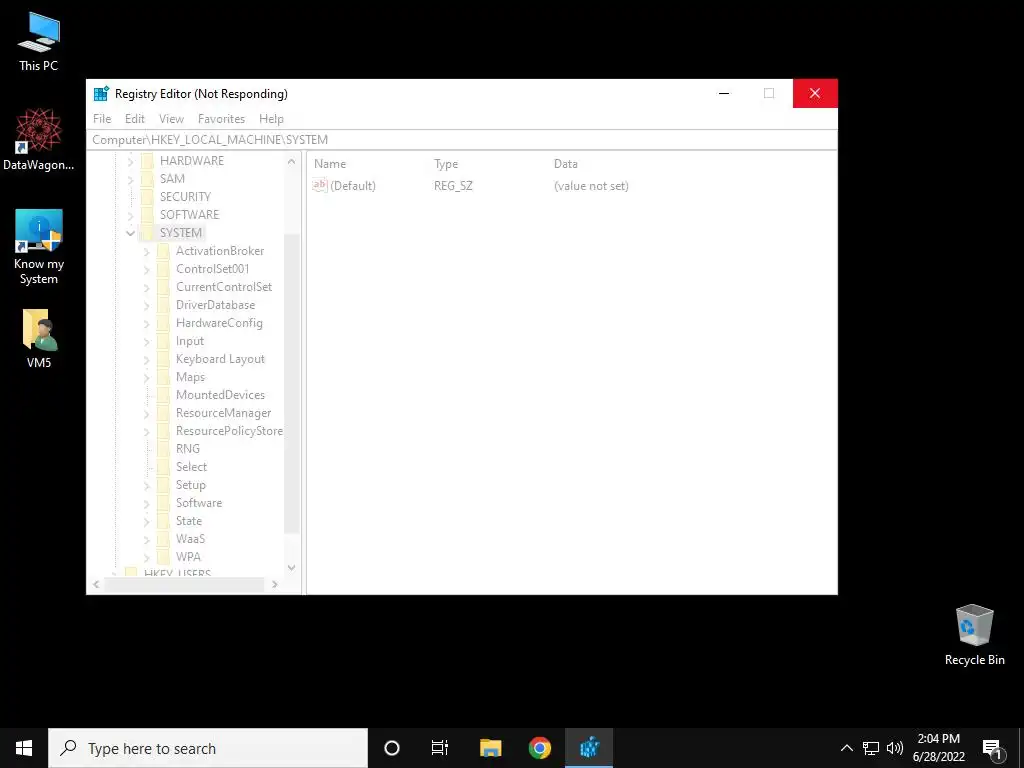Viewport: 1024px width, 768px height.
Task: Click the REG_SZ type cell
Action: [453, 185]
